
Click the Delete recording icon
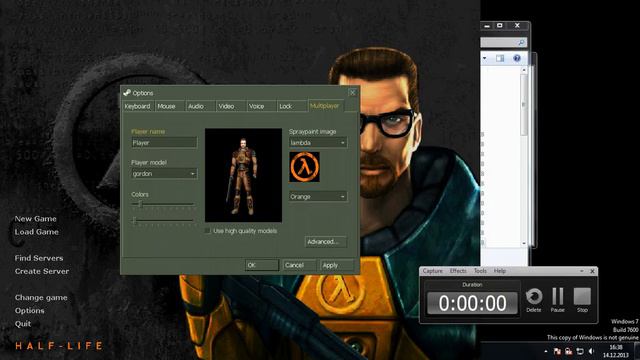click(x=533, y=297)
